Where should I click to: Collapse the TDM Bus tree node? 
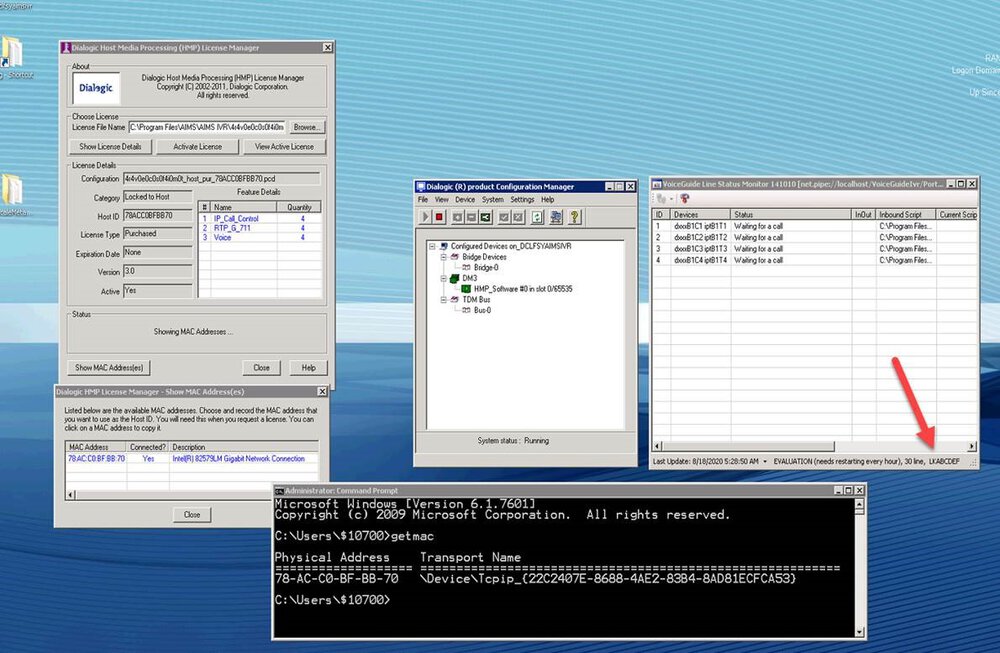coord(441,299)
